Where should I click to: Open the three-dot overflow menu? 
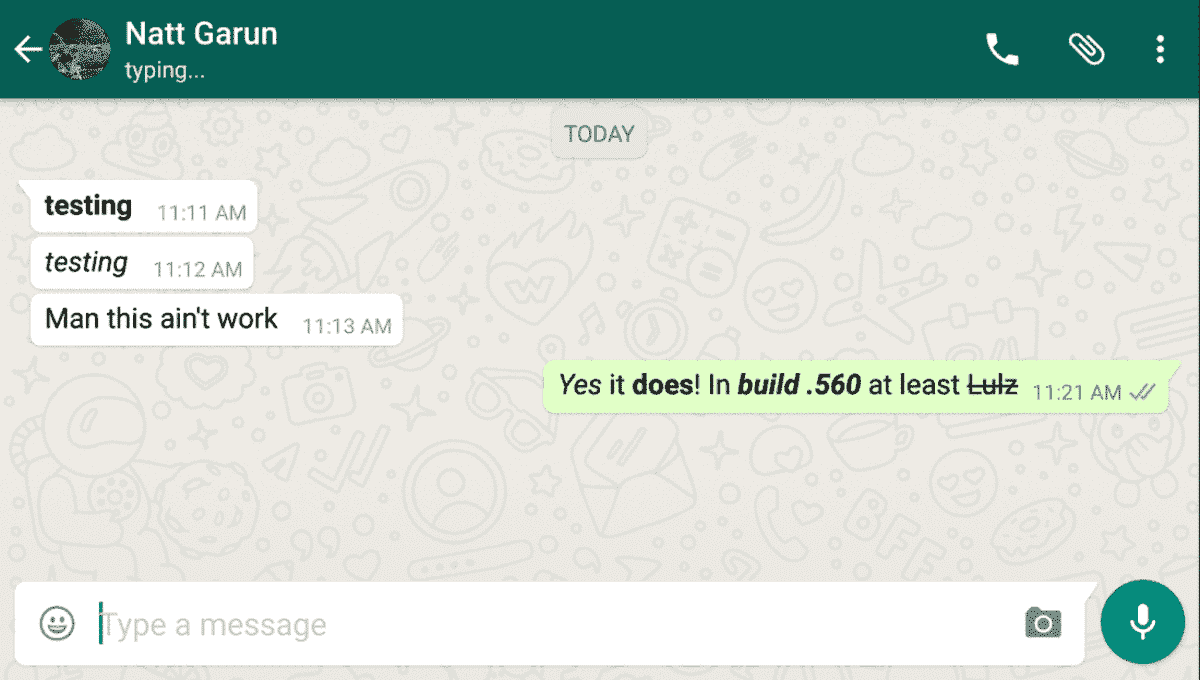point(1160,49)
